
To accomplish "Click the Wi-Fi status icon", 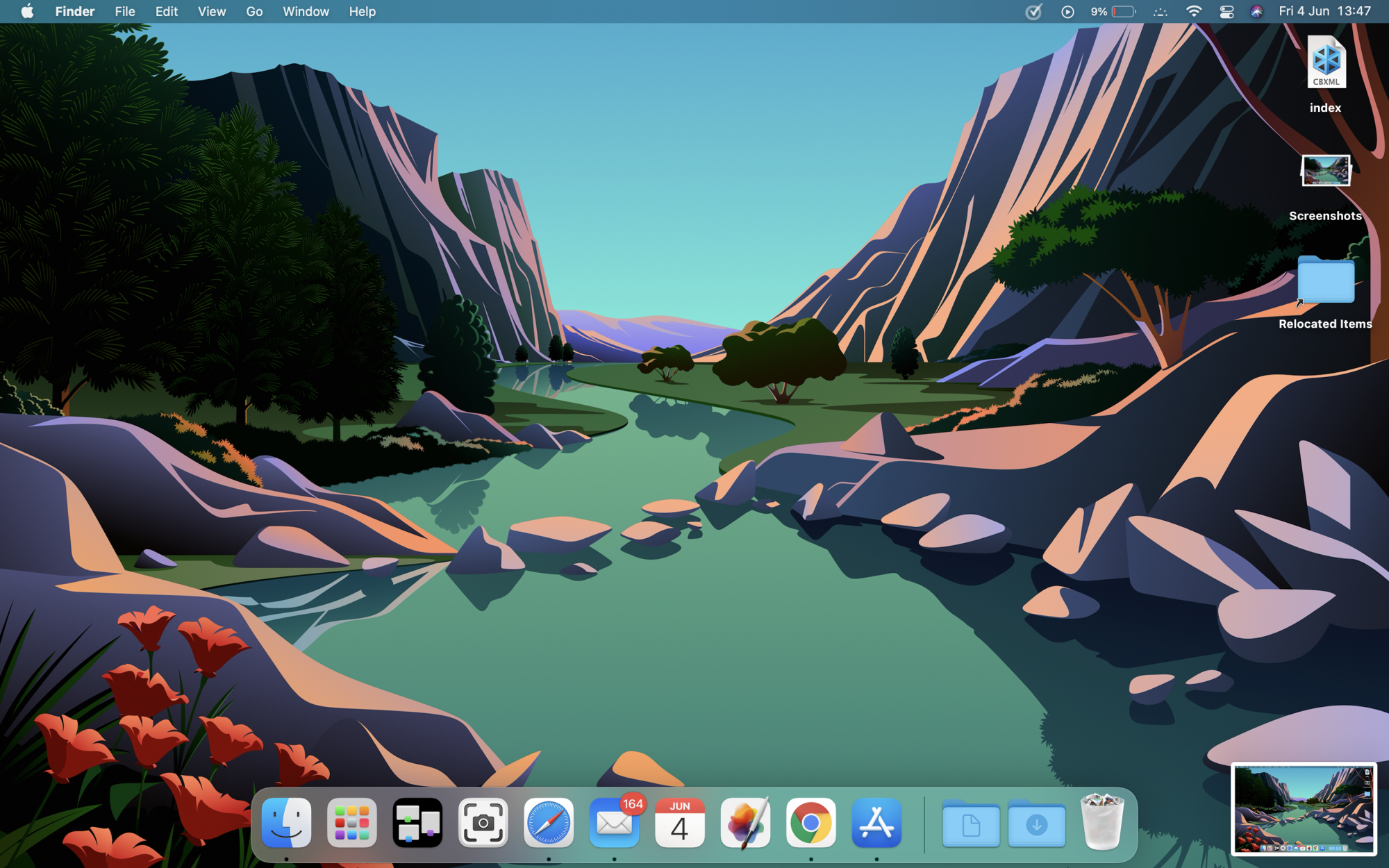I will 1194,12.
